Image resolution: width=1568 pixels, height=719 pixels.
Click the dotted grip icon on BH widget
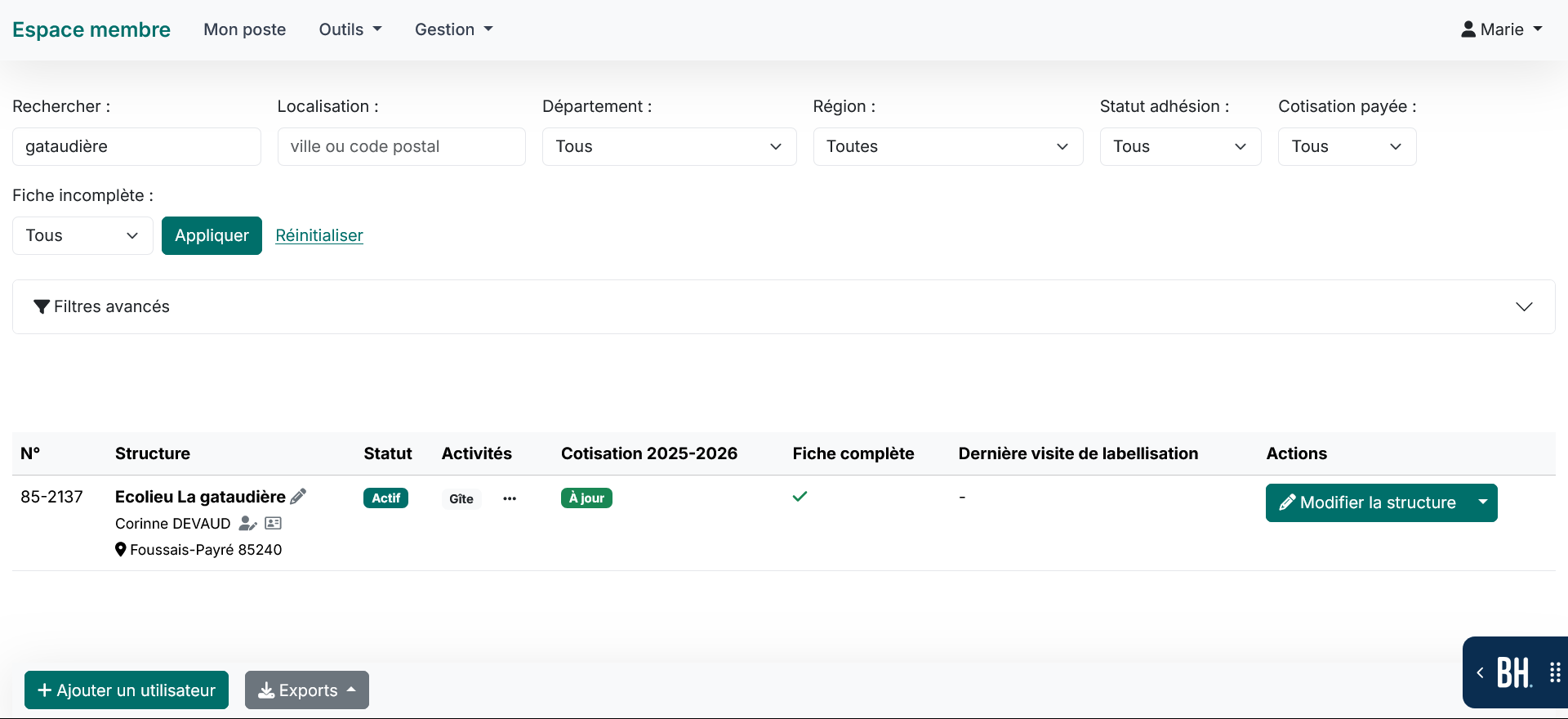click(x=1555, y=672)
